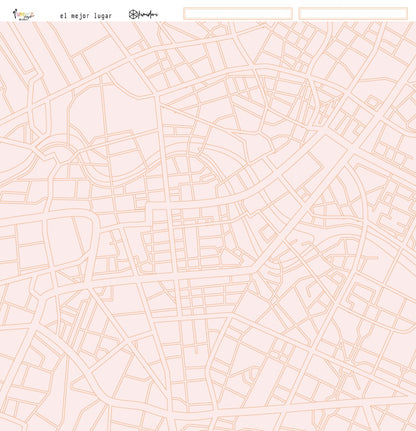
Task: Click the circular emblem signature logo
Action: pos(143,15)
